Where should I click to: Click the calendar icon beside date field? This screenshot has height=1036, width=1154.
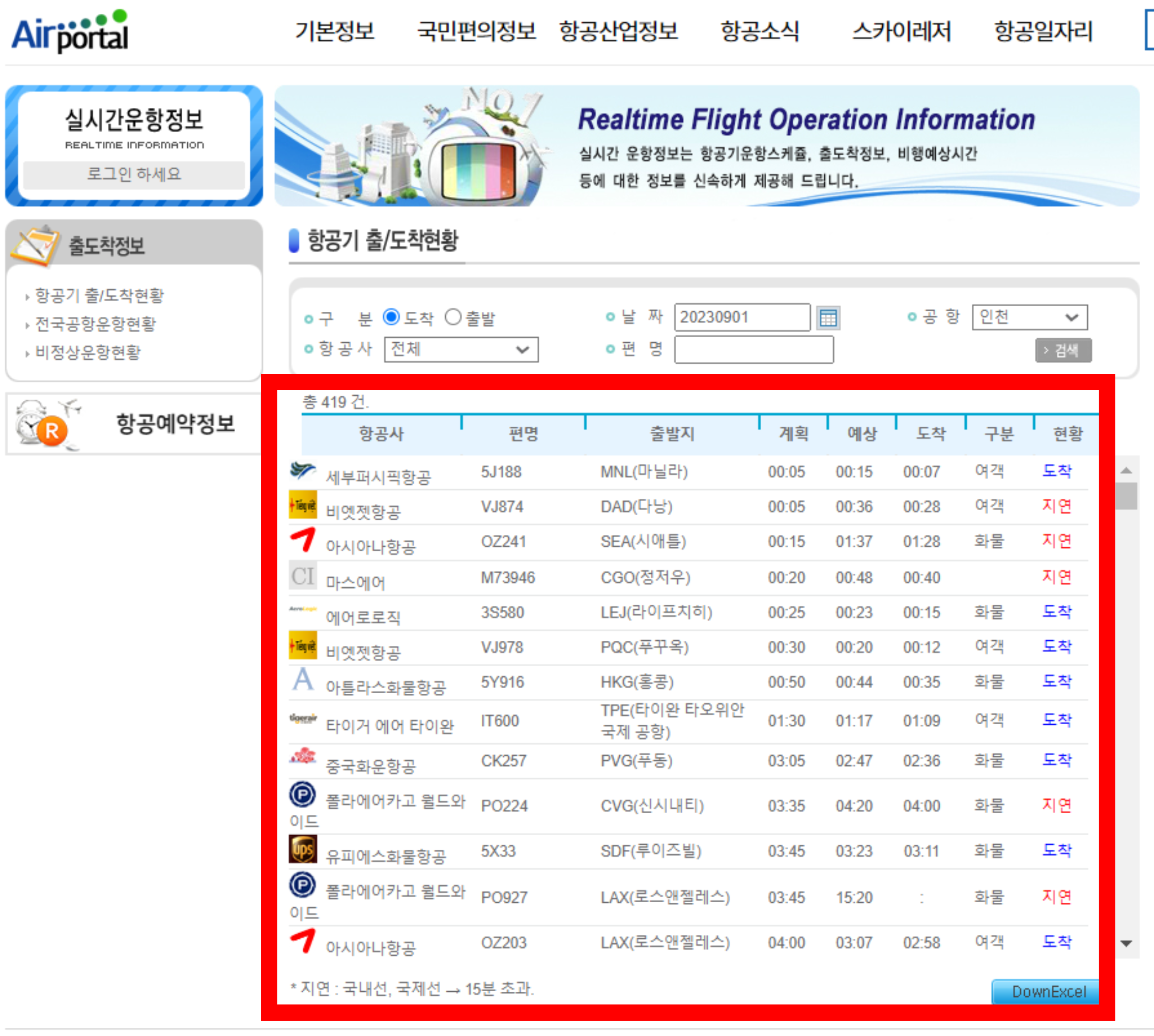pos(828,318)
